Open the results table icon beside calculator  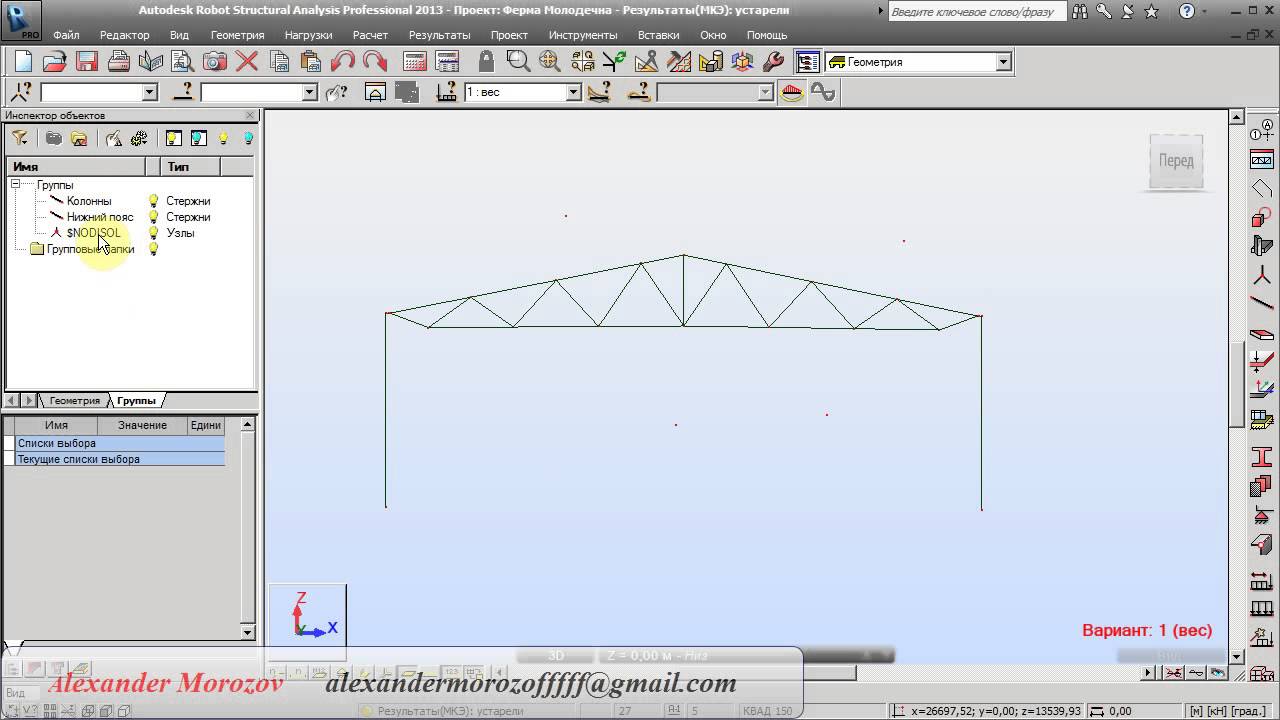[447, 62]
